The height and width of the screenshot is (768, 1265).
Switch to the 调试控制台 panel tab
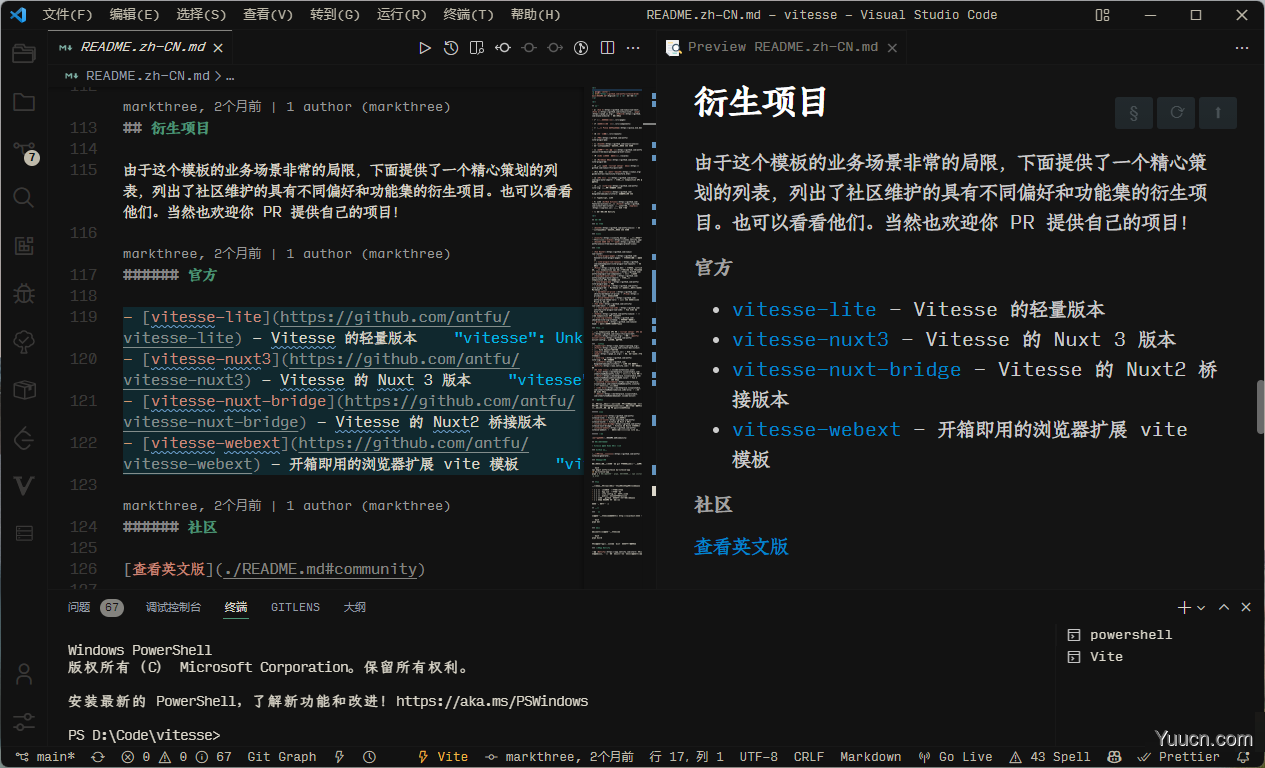coord(173,607)
